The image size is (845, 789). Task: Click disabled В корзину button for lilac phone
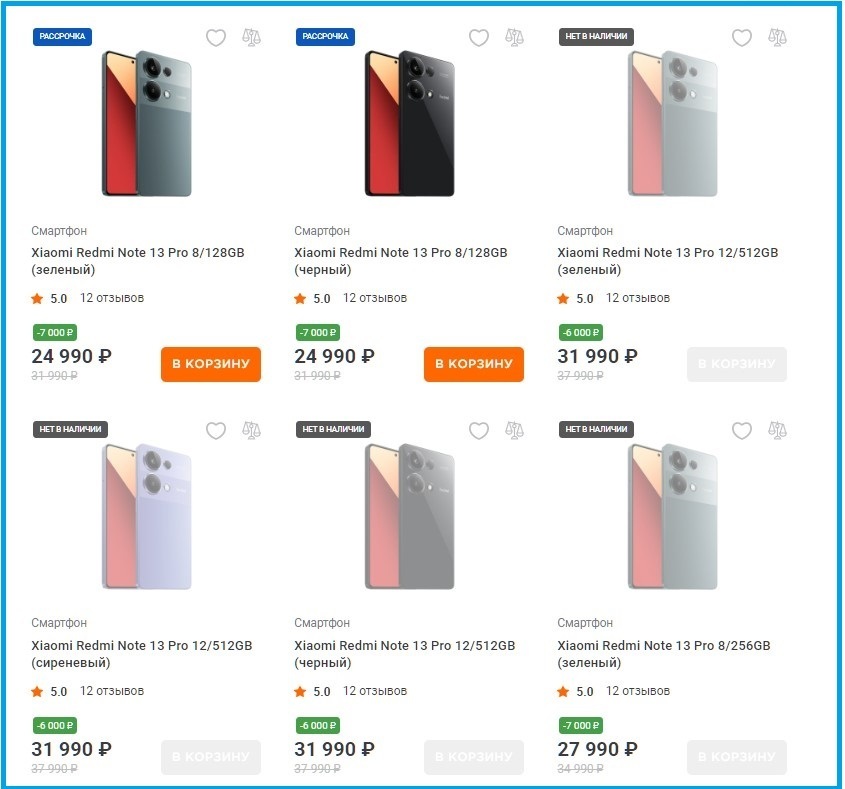point(210,757)
